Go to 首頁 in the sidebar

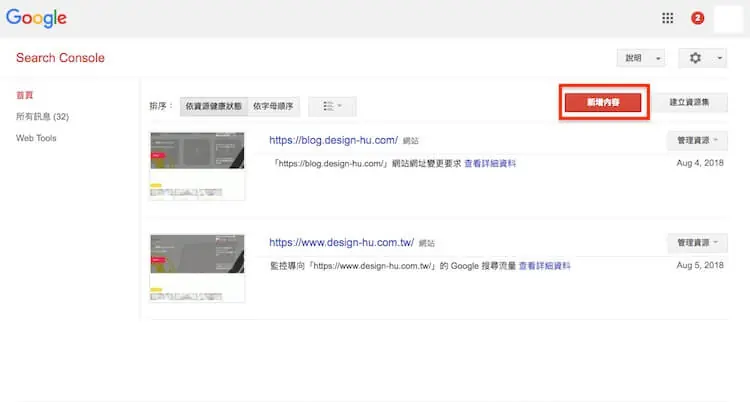tap(24, 95)
